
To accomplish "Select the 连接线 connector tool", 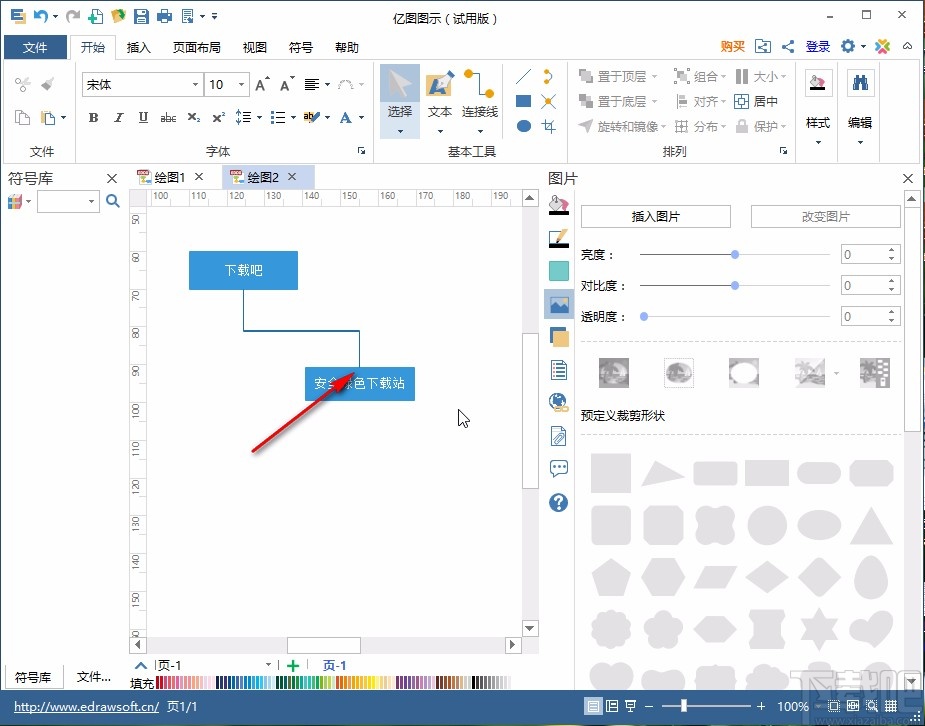I will (479, 101).
